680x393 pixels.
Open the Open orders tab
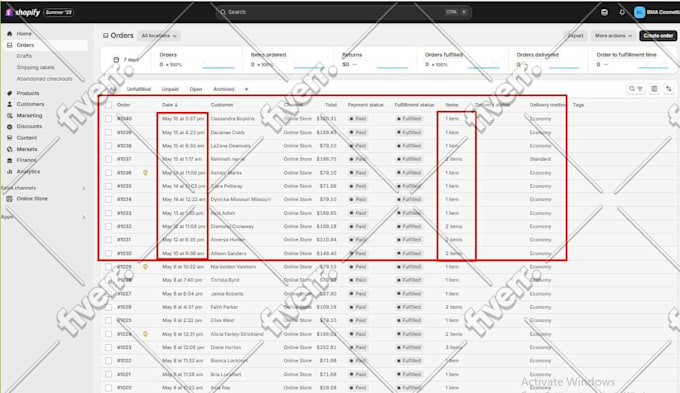pyautogui.click(x=196, y=89)
